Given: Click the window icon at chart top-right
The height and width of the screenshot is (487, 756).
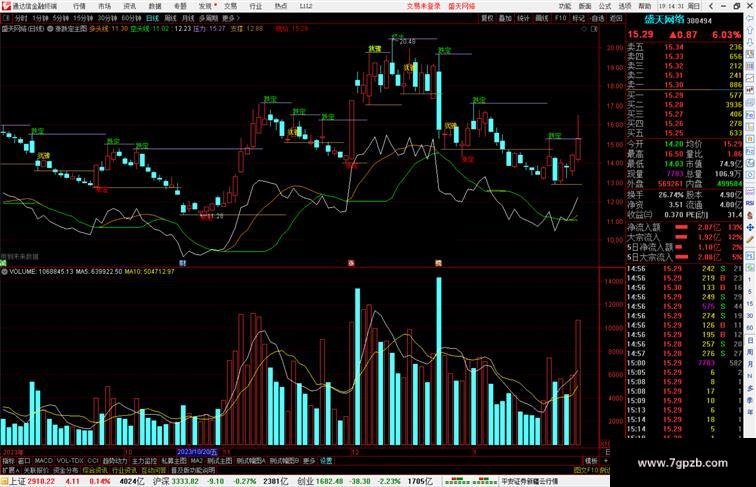Looking at the screenshot, I should pyautogui.click(x=594, y=29).
